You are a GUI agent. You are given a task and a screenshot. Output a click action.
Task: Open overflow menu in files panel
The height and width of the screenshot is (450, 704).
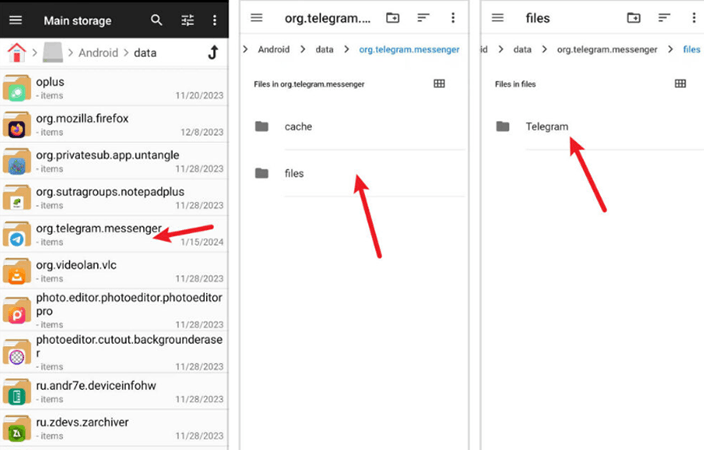[694, 18]
